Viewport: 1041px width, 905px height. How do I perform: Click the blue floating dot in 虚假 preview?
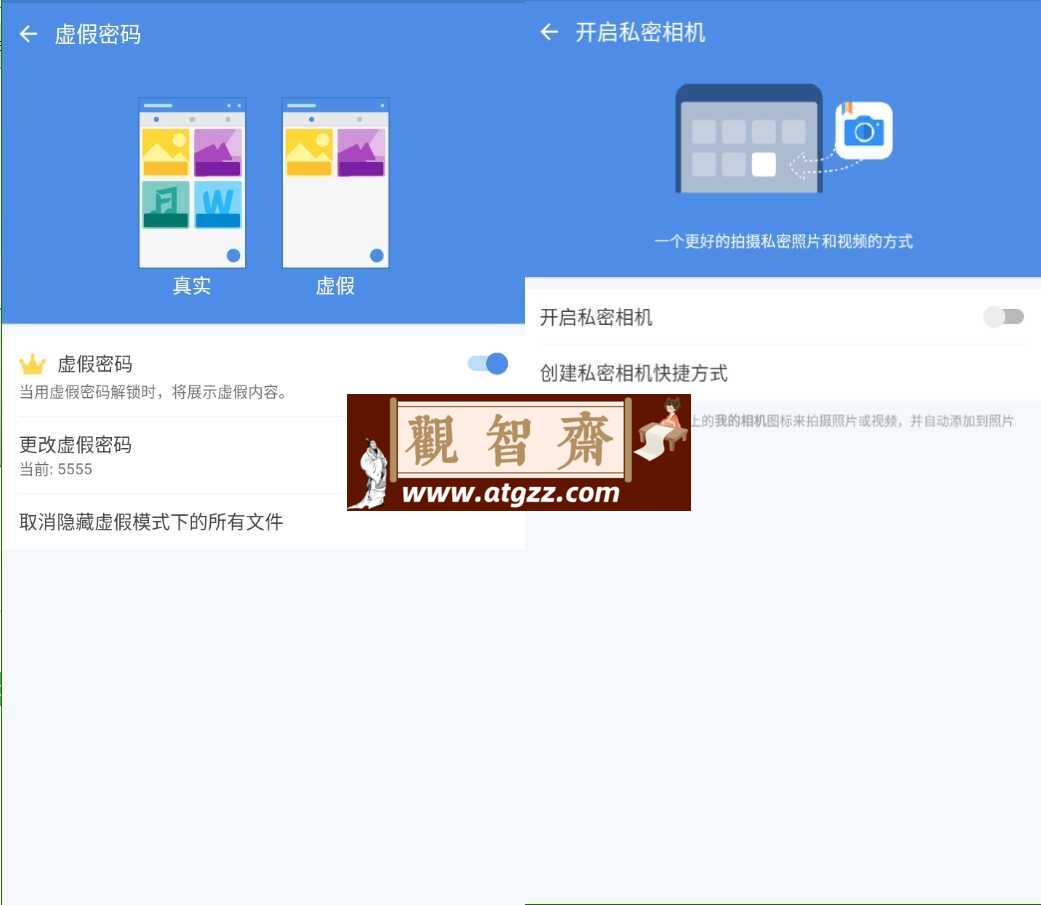coord(376,256)
